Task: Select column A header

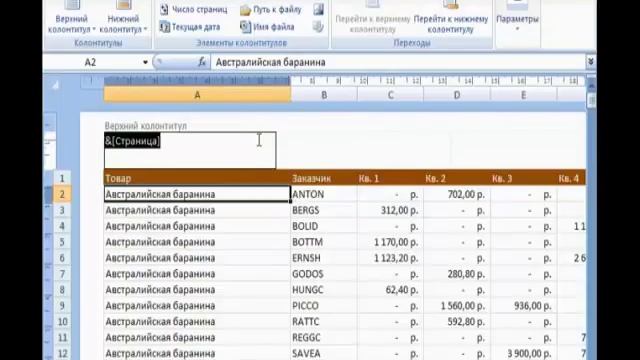Action: pos(197,95)
